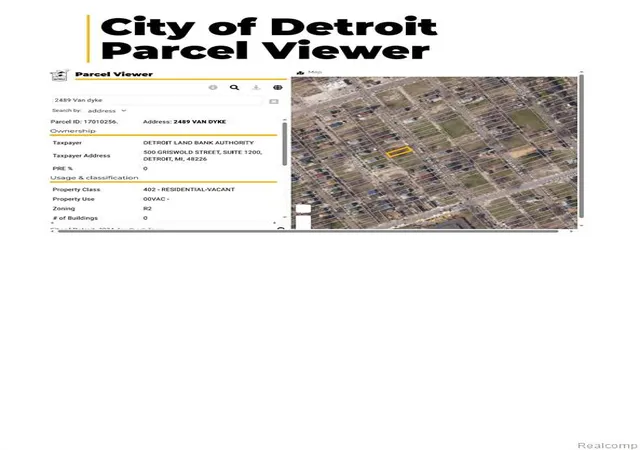Click 'DETROIT LAND BANK AUTHORITY' taxpayer value
The width and height of the screenshot is (640, 450).
click(198, 143)
